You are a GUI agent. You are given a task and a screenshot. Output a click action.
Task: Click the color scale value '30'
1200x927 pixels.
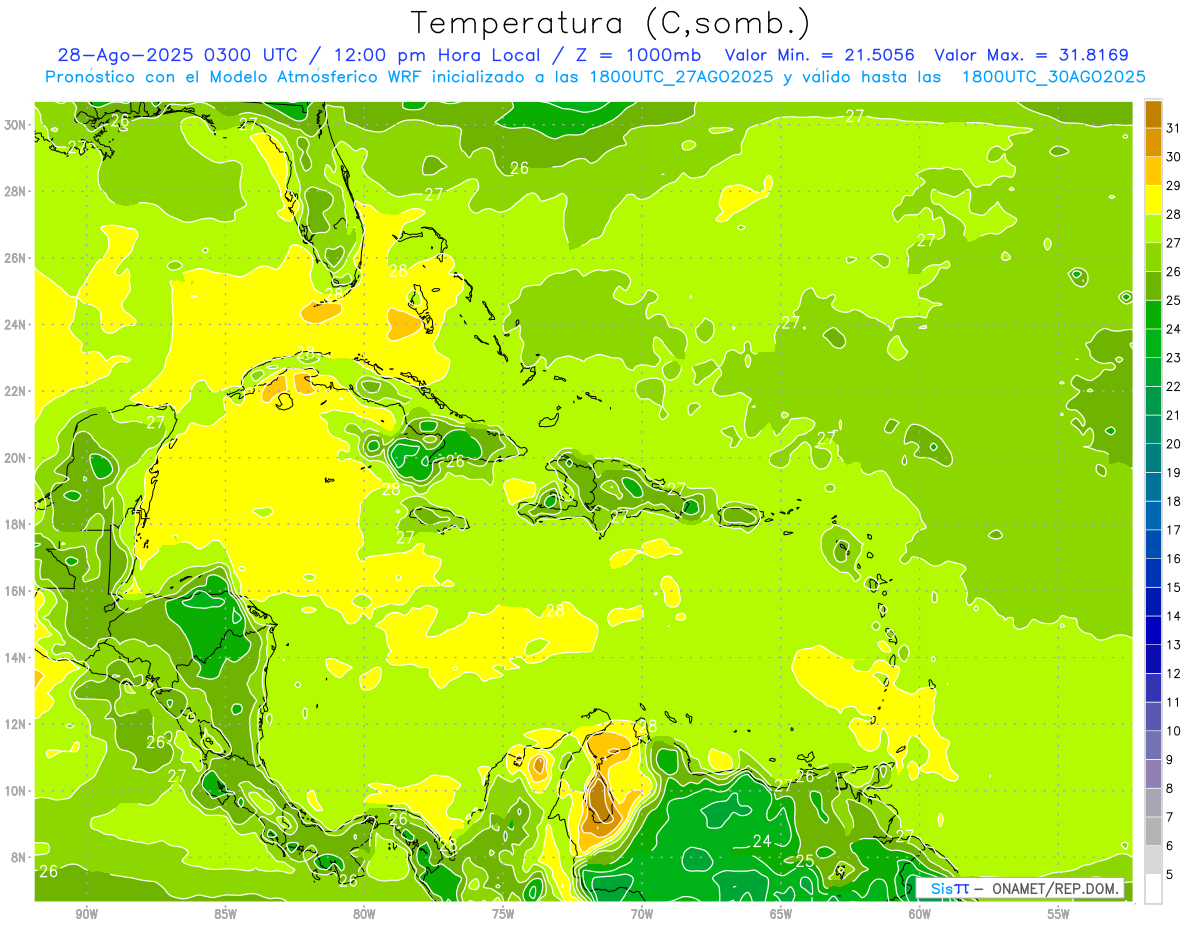point(1174,157)
